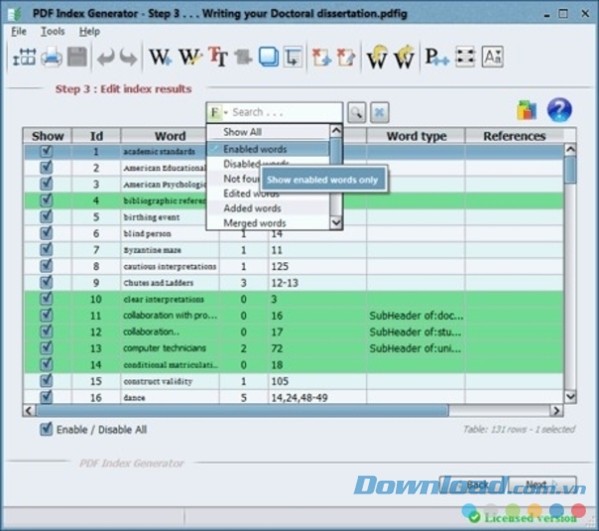Viewport: 599px width, 531px height.
Task: Click the clear search X icon
Action: (379, 112)
